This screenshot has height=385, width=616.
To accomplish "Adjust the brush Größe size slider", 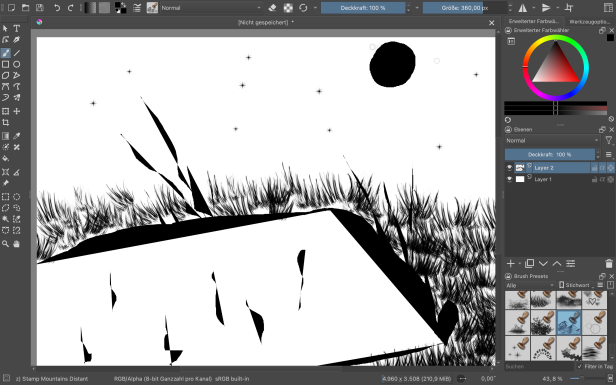I will (465, 7).
